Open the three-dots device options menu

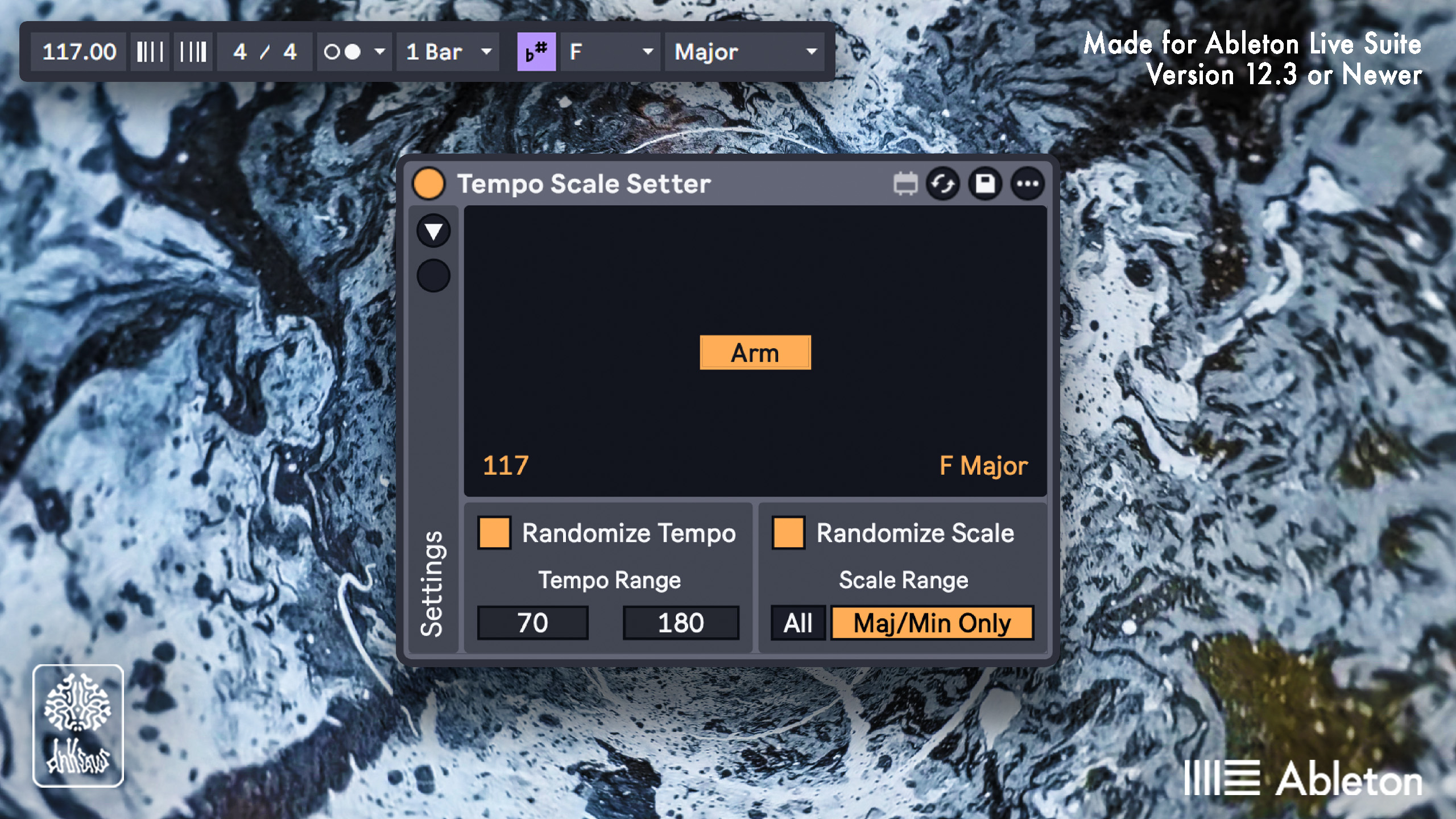click(x=1027, y=184)
